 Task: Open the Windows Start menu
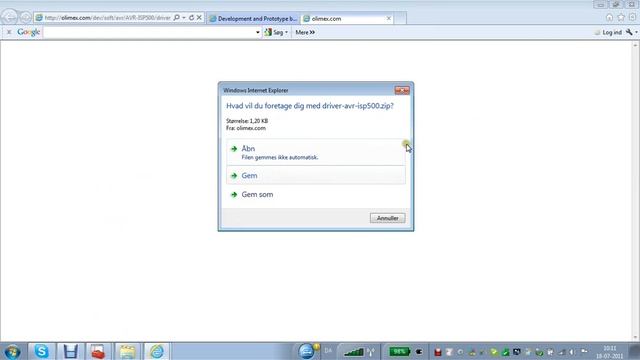12,351
